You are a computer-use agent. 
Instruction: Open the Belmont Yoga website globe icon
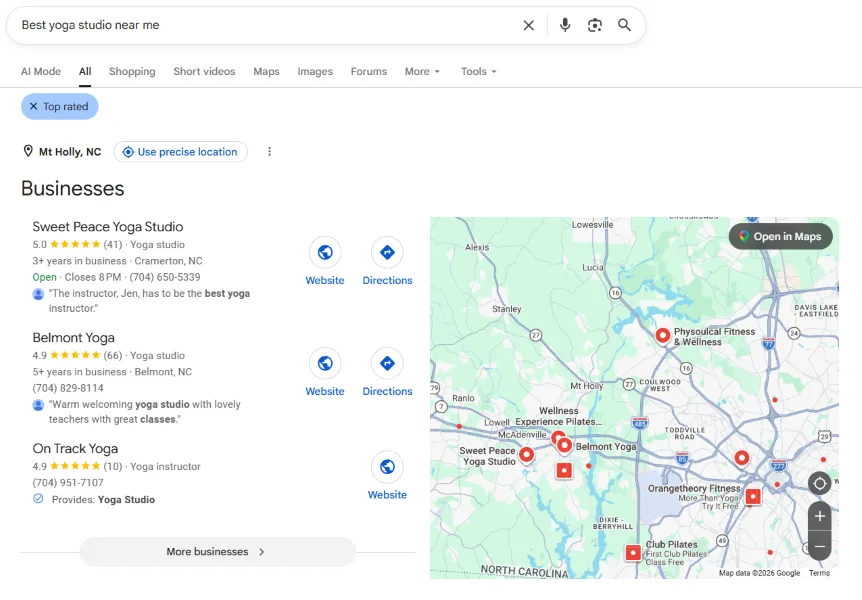(325, 364)
